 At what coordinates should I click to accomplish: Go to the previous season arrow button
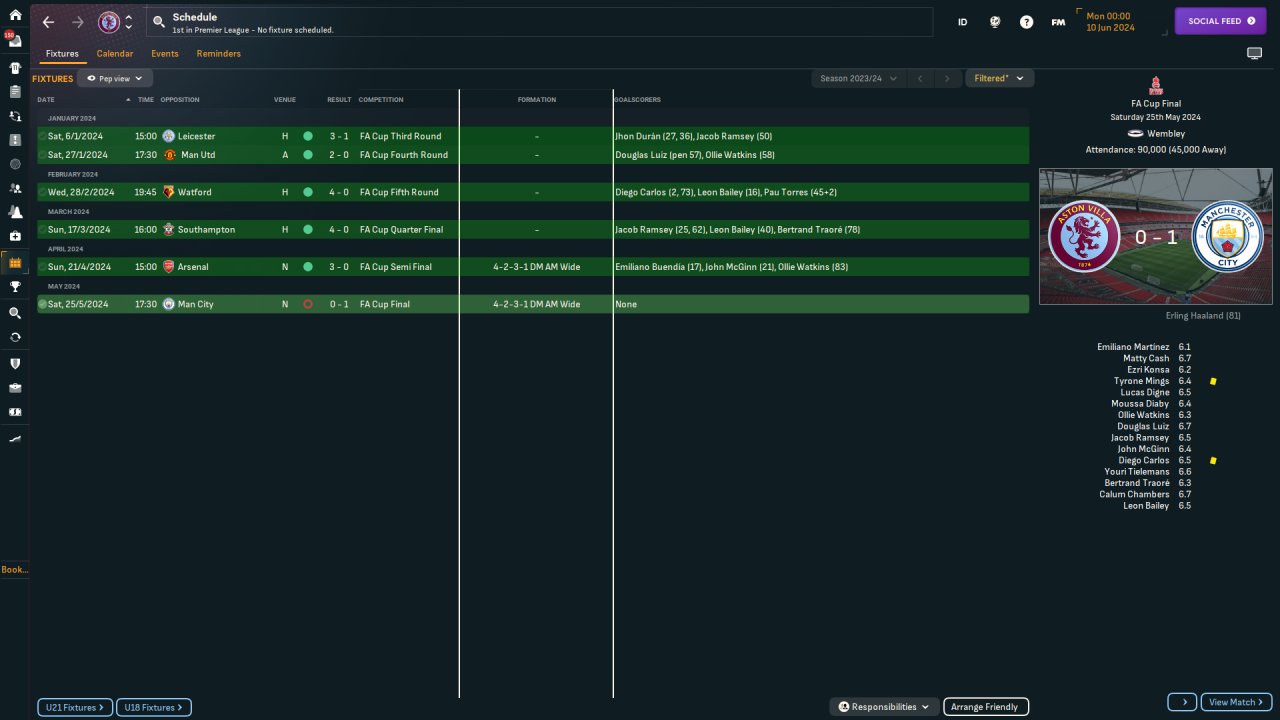click(x=920, y=78)
